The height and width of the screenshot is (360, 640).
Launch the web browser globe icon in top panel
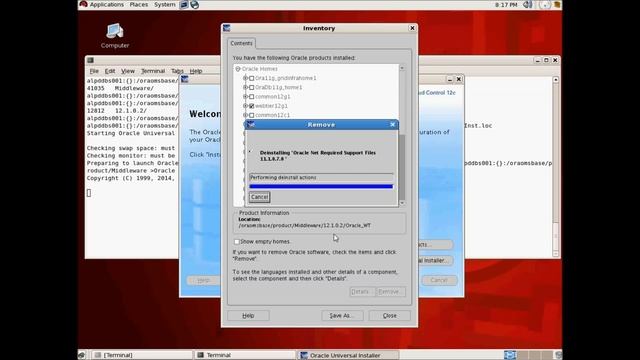195,5
